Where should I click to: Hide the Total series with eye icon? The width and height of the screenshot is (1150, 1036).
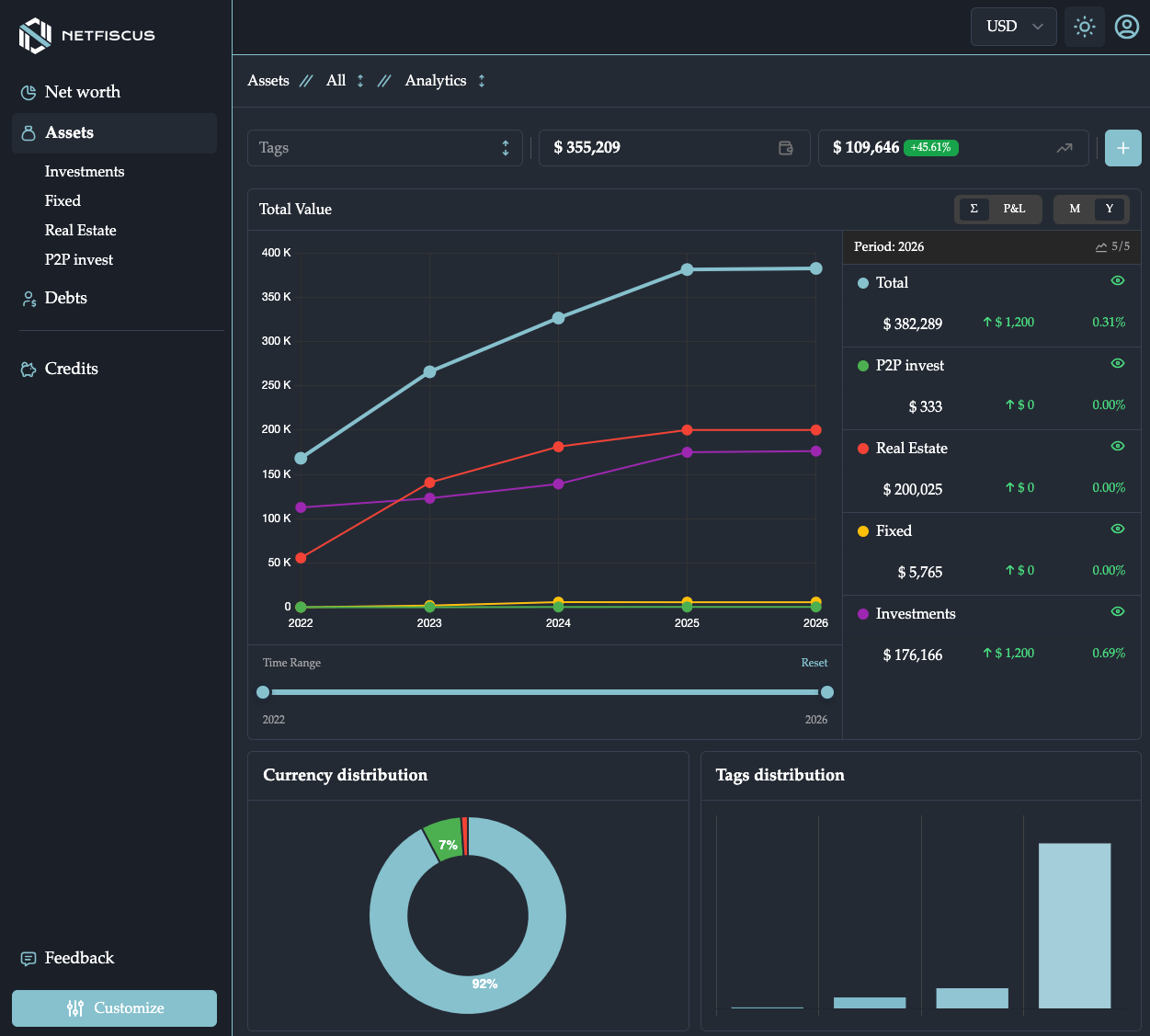pyautogui.click(x=1118, y=281)
